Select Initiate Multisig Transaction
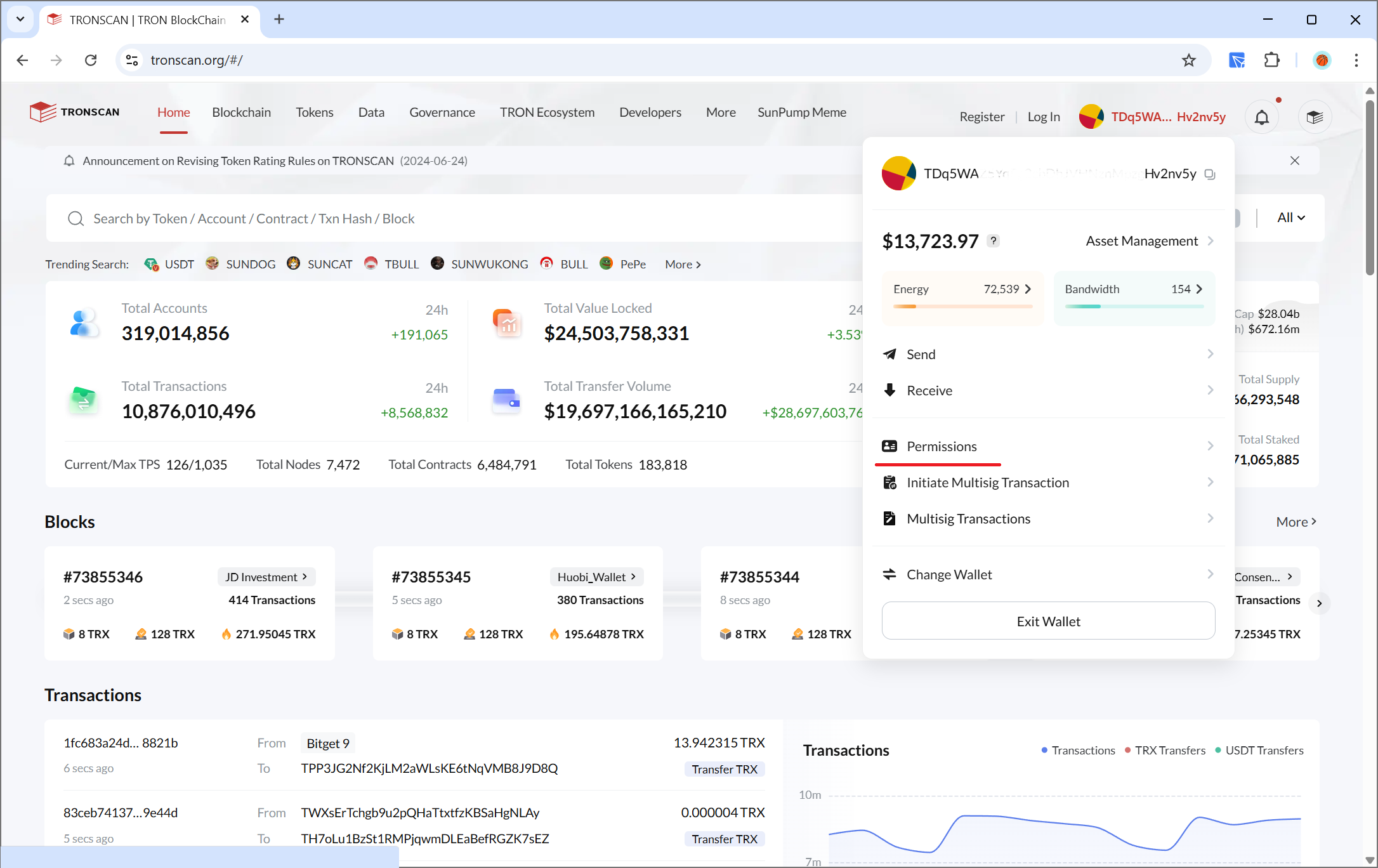The height and width of the screenshot is (868, 1378). click(1048, 483)
